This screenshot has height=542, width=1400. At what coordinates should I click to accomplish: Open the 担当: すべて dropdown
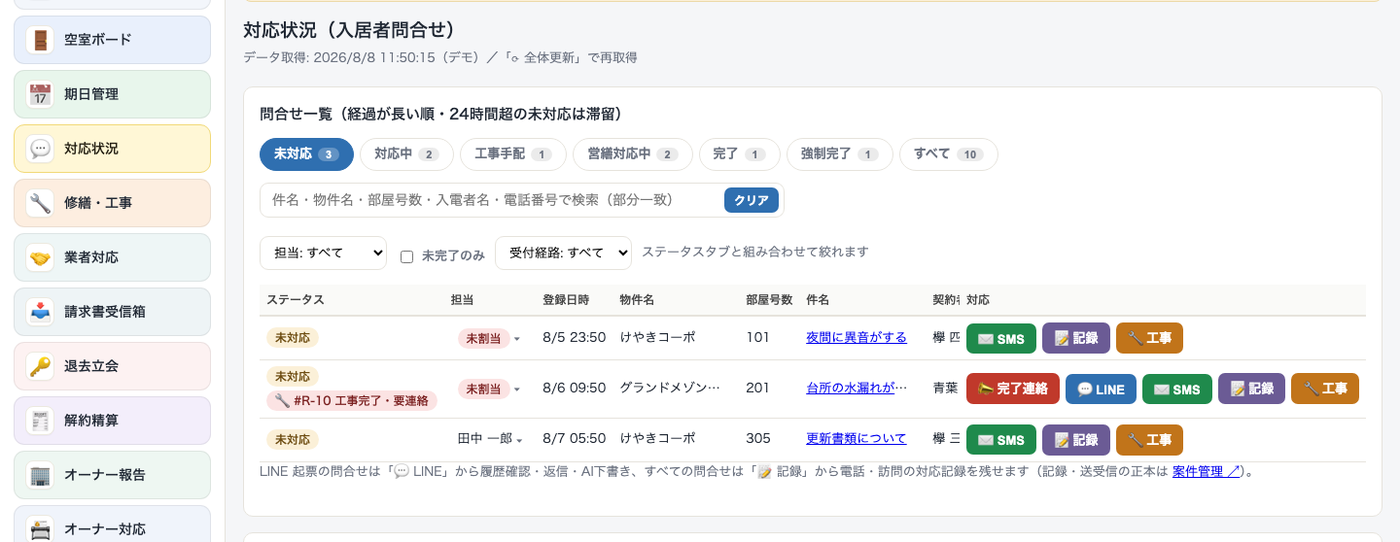323,253
